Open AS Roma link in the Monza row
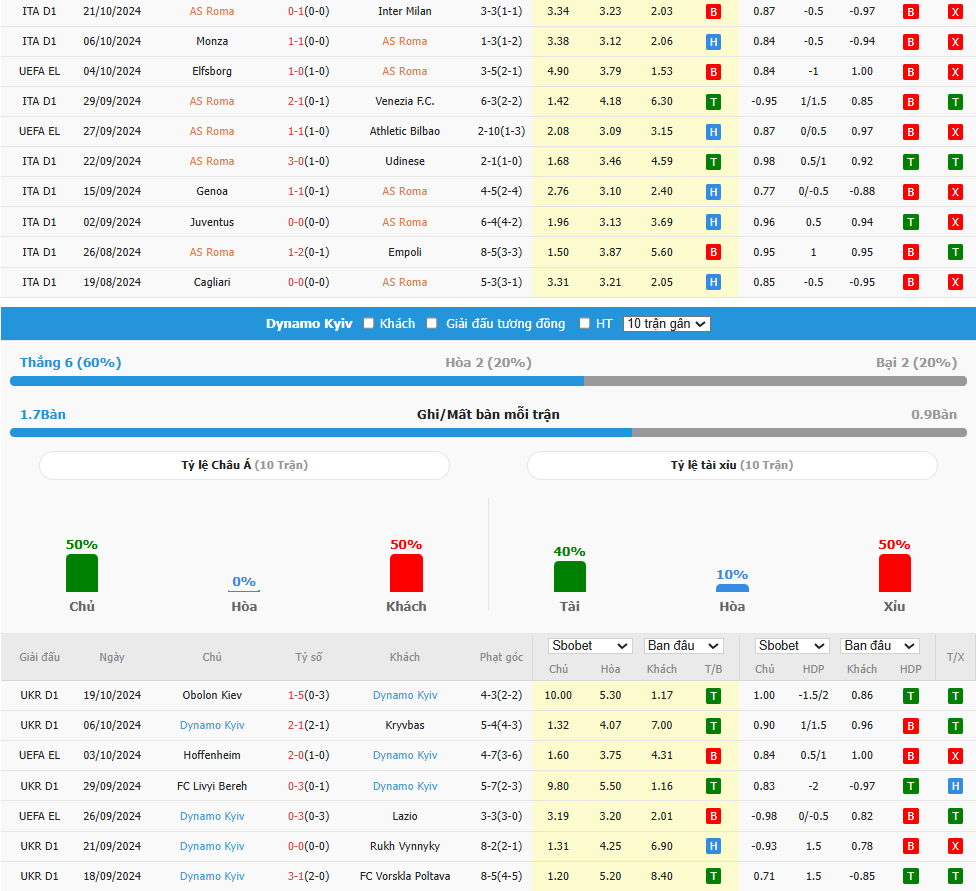Screen dimensions: 976x891 405,41
